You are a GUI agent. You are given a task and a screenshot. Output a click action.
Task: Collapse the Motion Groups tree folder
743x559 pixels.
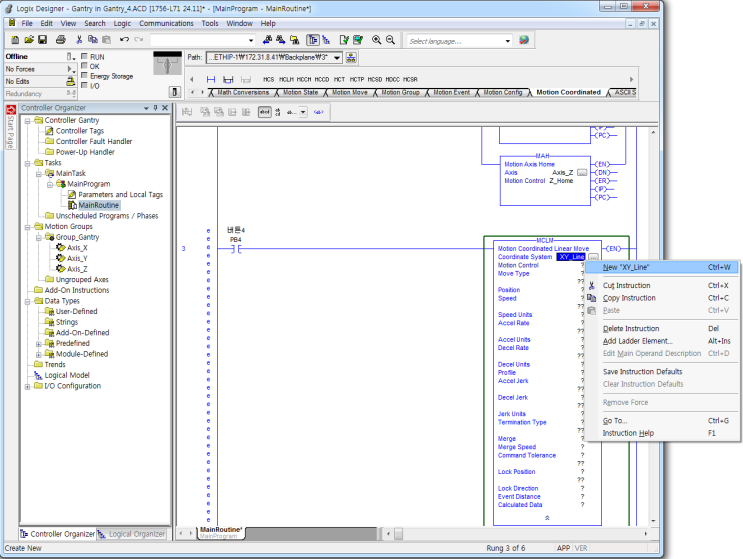click(x=27, y=226)
